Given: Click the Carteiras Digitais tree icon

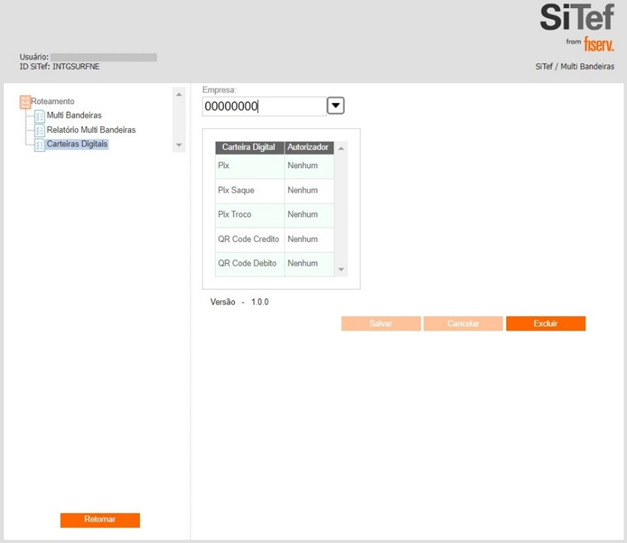Looking at the screenshot, I should pyautogui.click(x=40, y=145).
